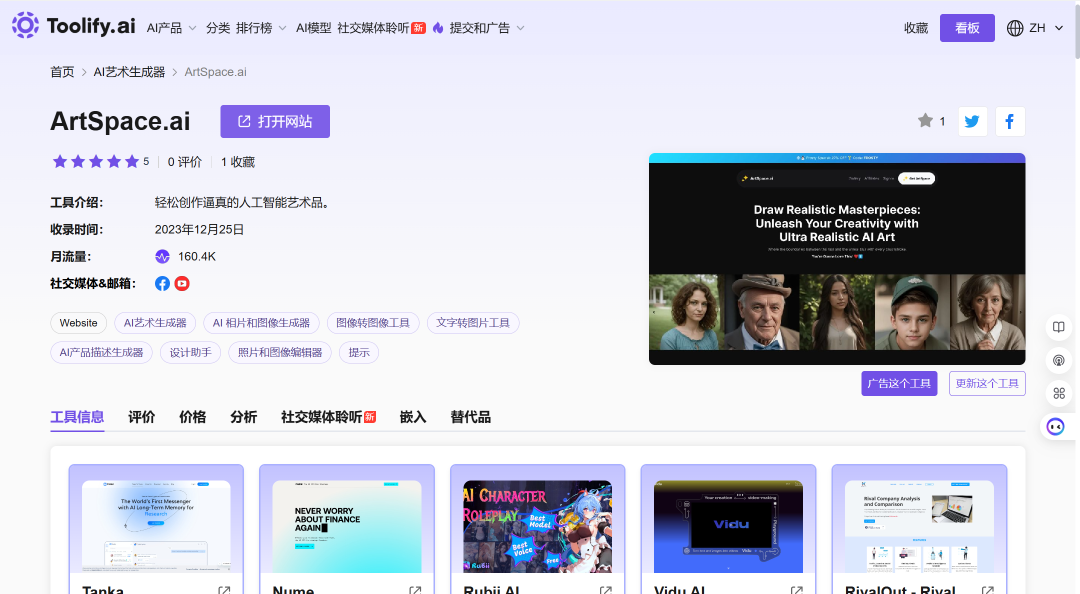This screenshot has height=594, width=1080.
Task: Open the Vidu AI card thumbnail
Action: pyautogui.click(x=729, y=526)
